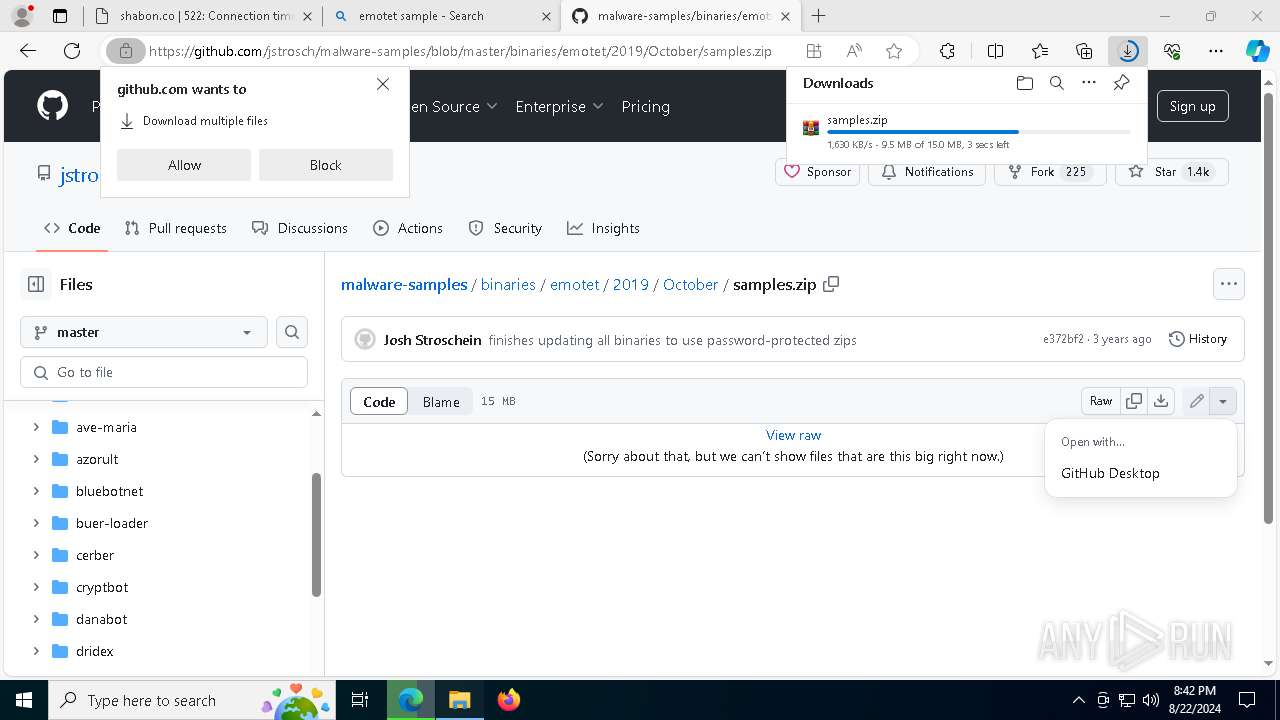Block multiple file downloads
The height and width of the screenshot is (720, 1280).
pos(326,165)
